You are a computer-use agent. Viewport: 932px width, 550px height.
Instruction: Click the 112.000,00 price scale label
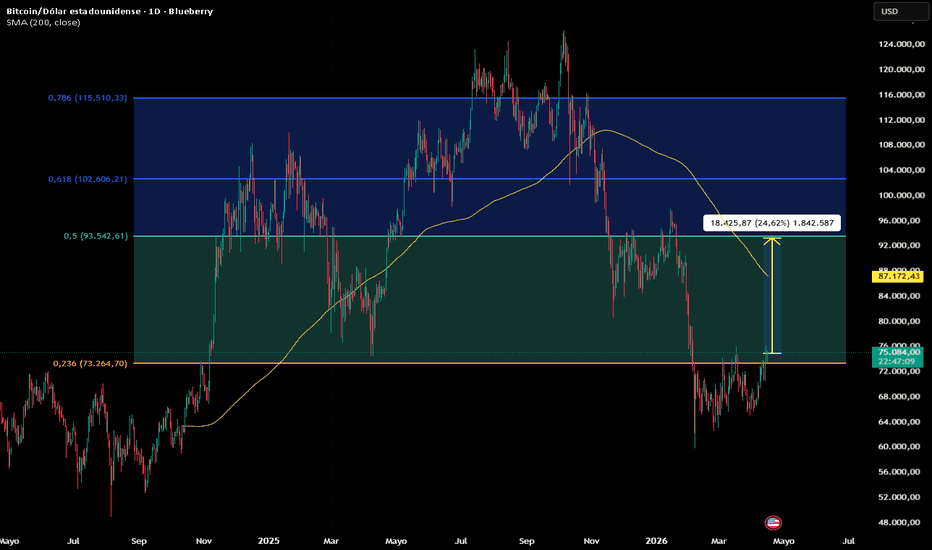point(901,120)
